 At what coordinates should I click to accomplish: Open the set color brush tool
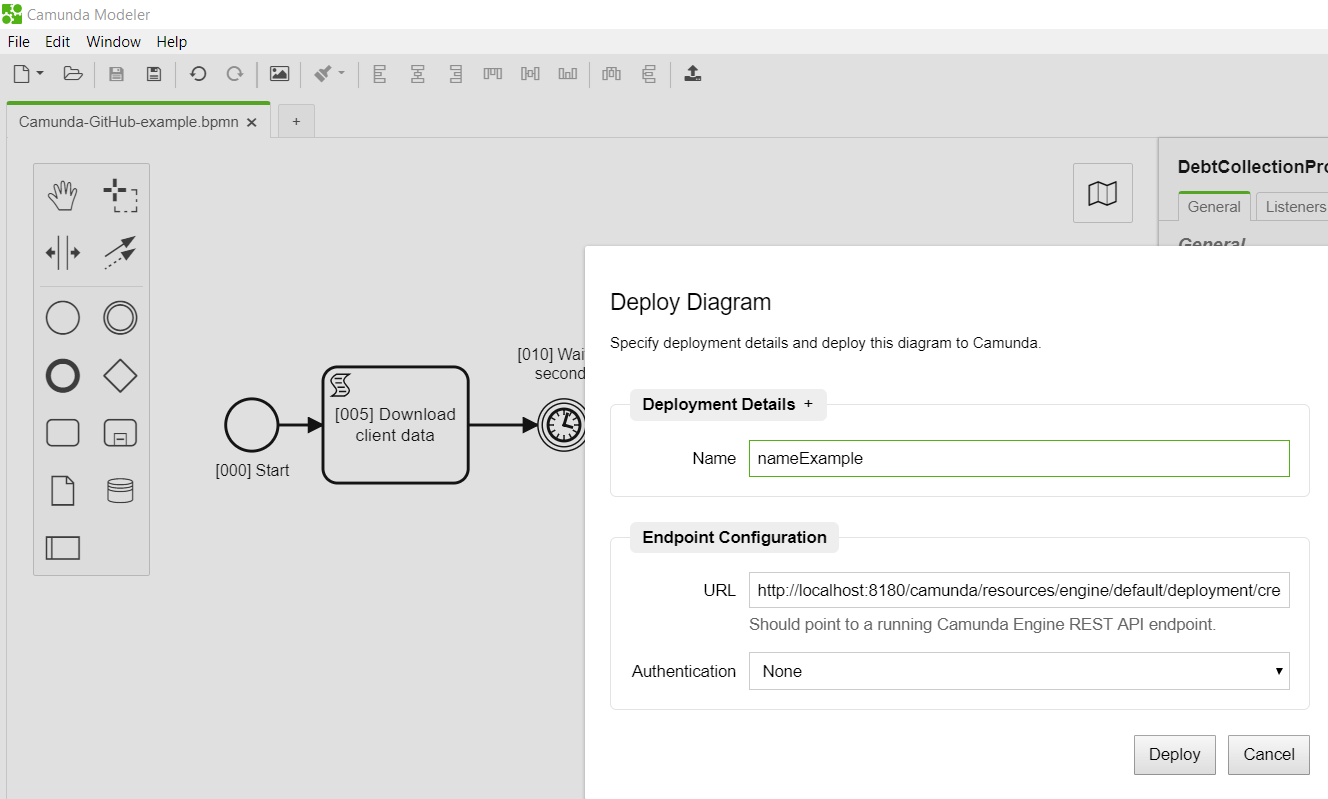point(323,73)
